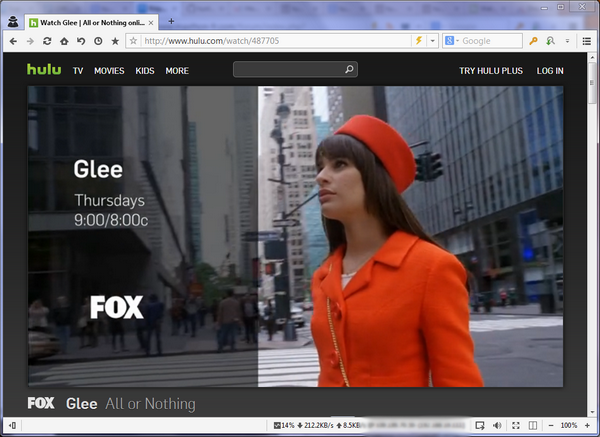Click the page vertical scrollbar up arrow
This screenshot has width=600, height=437.
(x=592, y=57)
